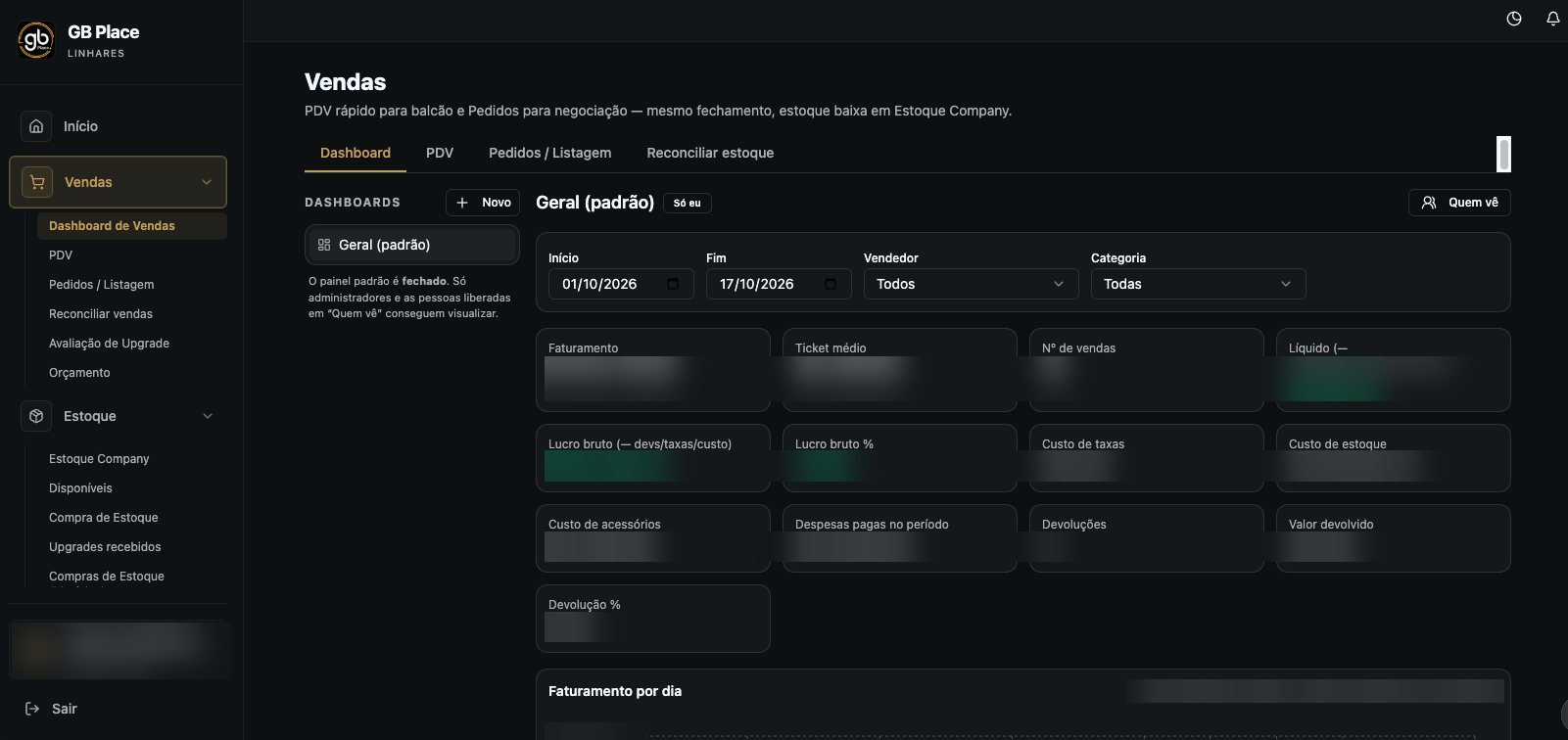The image size is (1568, 740).
Task: Open Upgrades recebidos
Action: pyautogui.click(x=105, y=547)
